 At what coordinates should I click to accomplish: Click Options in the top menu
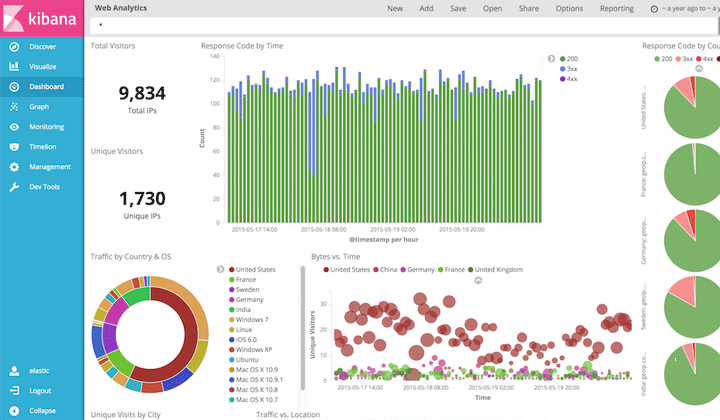coord(569,8)
